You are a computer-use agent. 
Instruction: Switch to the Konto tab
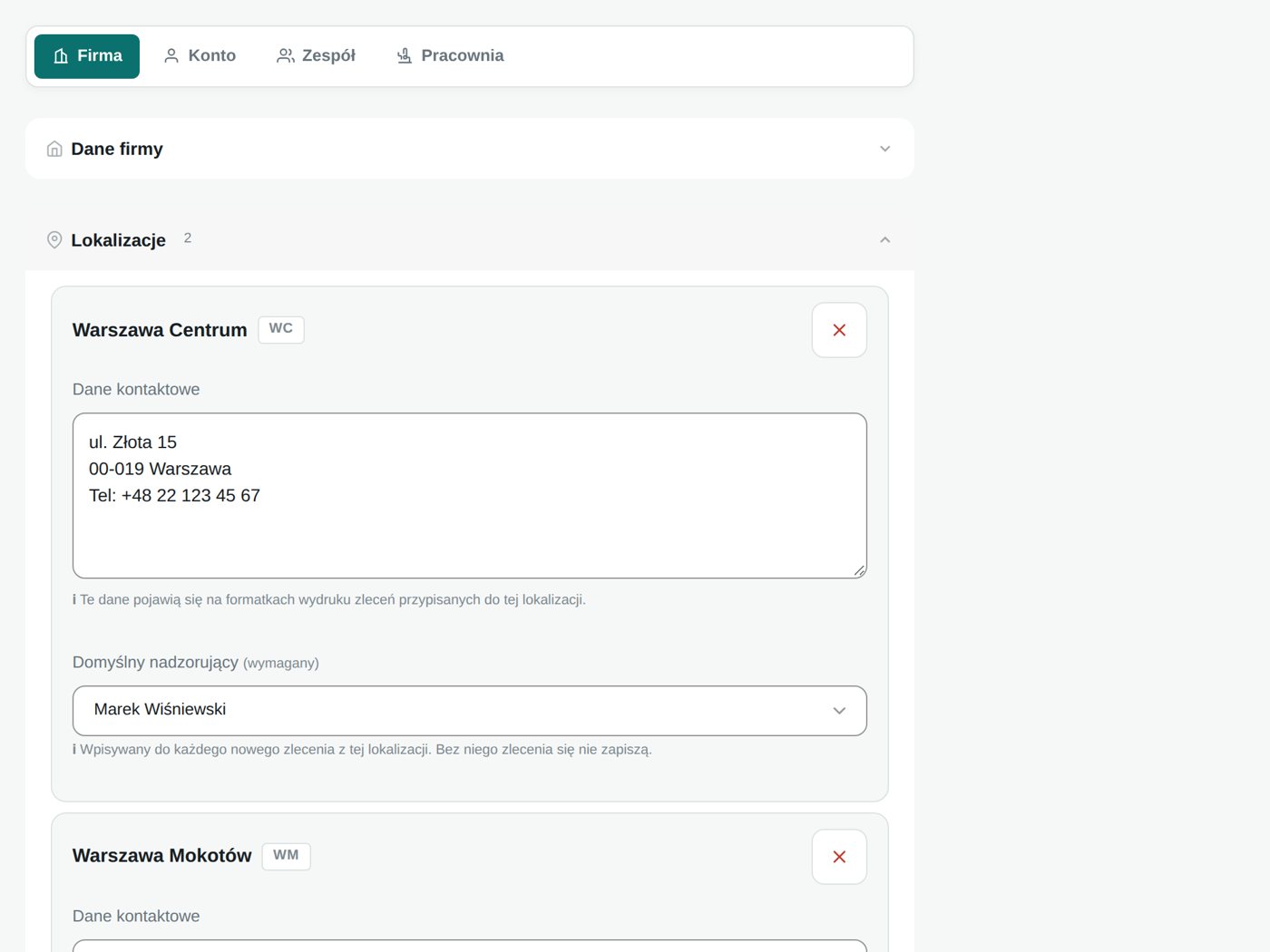pyautogui.click(x=200, y=56)
